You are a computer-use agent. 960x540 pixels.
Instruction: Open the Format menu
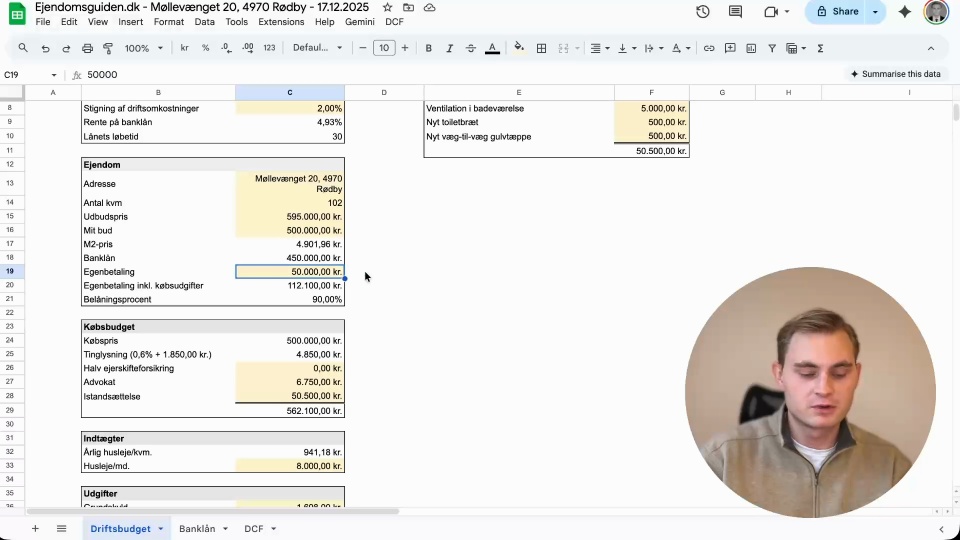(169, 22)
